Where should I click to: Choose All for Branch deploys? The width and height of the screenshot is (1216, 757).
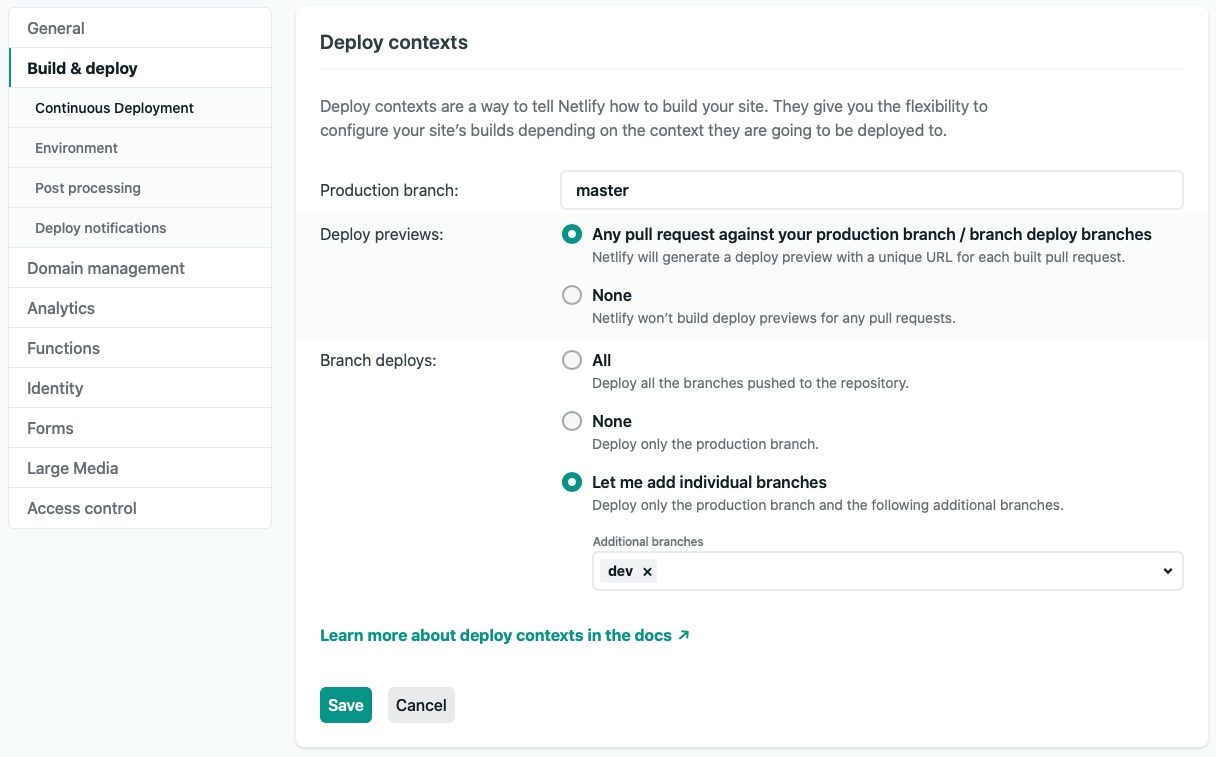pyautogui.click(x=572, y=360)
